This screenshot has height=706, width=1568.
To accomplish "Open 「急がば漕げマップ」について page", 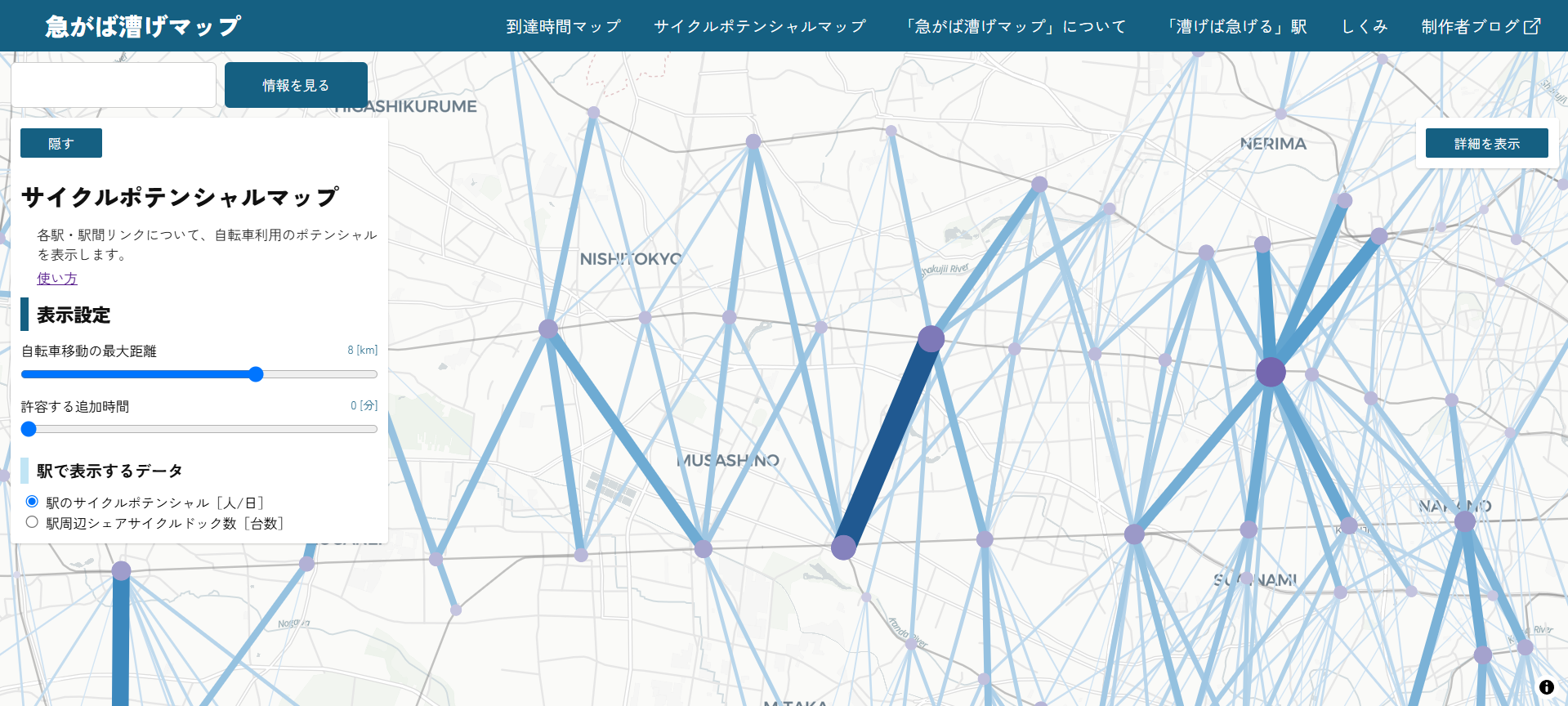I will [x=1016, y=26].
